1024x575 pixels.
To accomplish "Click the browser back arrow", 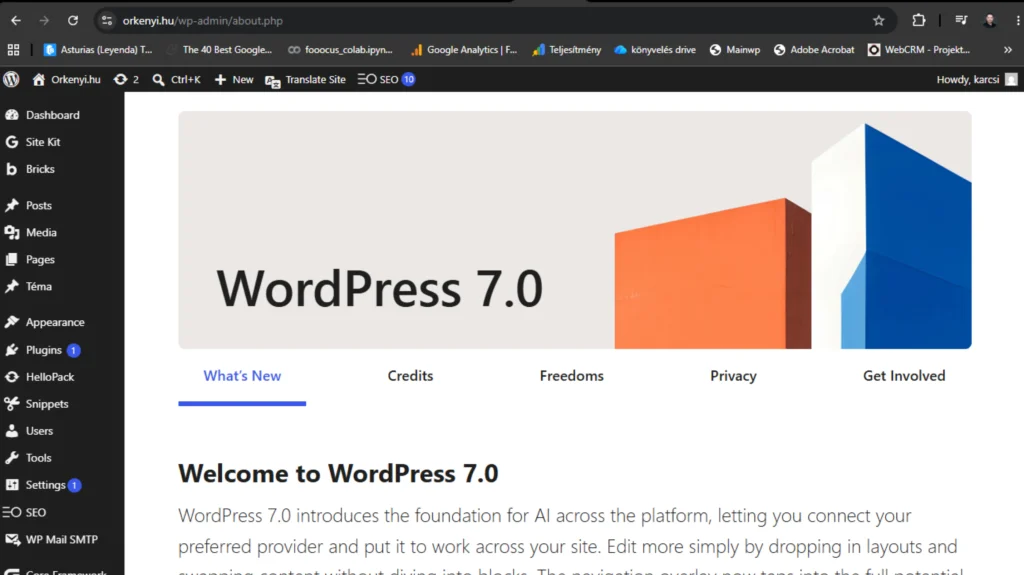I will pyautogui.click(x=16, y=21).
